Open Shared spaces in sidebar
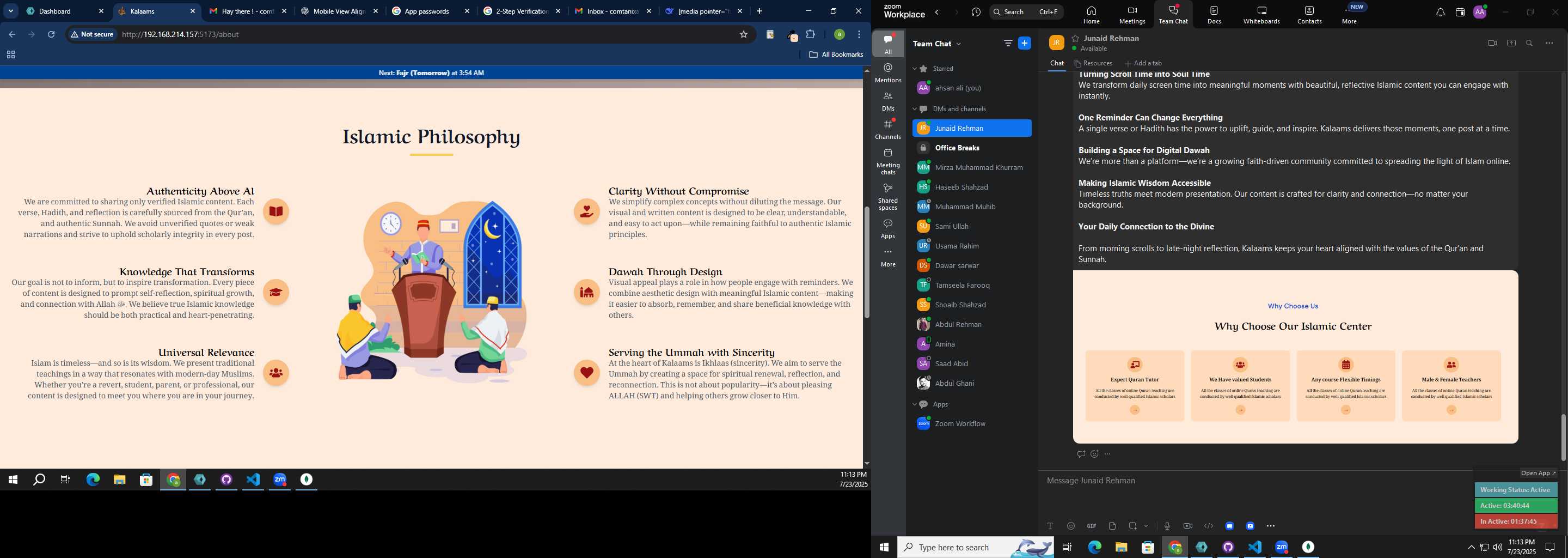The image size is (1568, 558). pos(888,197)
